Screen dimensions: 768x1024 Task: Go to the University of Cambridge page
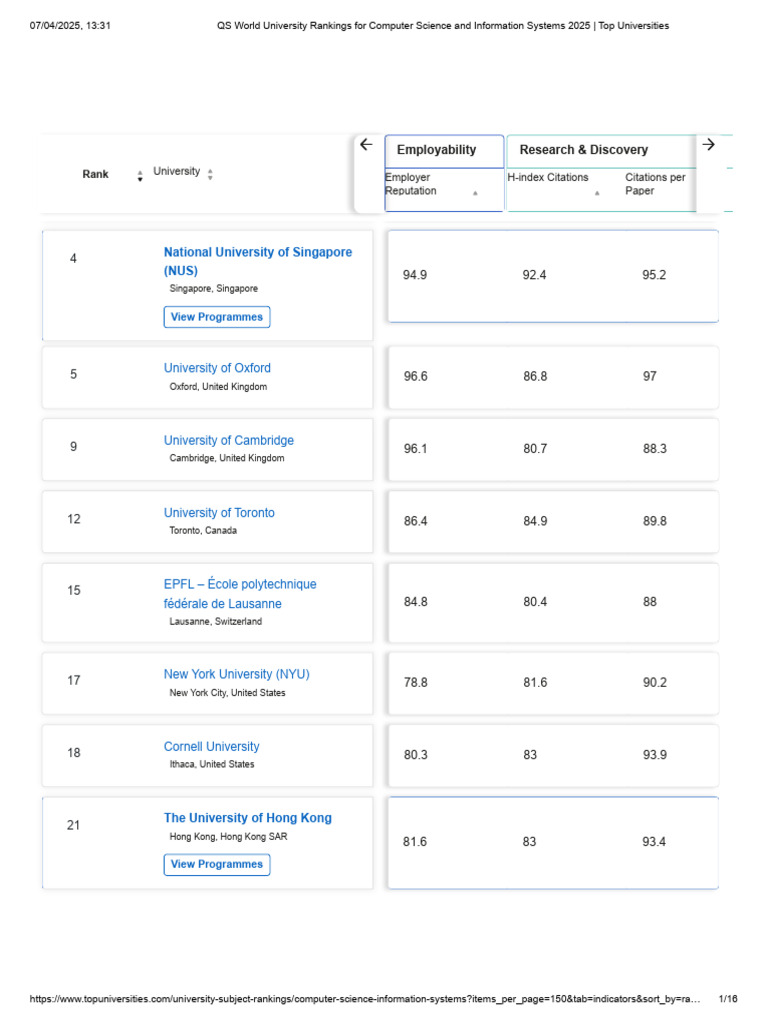click(x=229, y=440)
